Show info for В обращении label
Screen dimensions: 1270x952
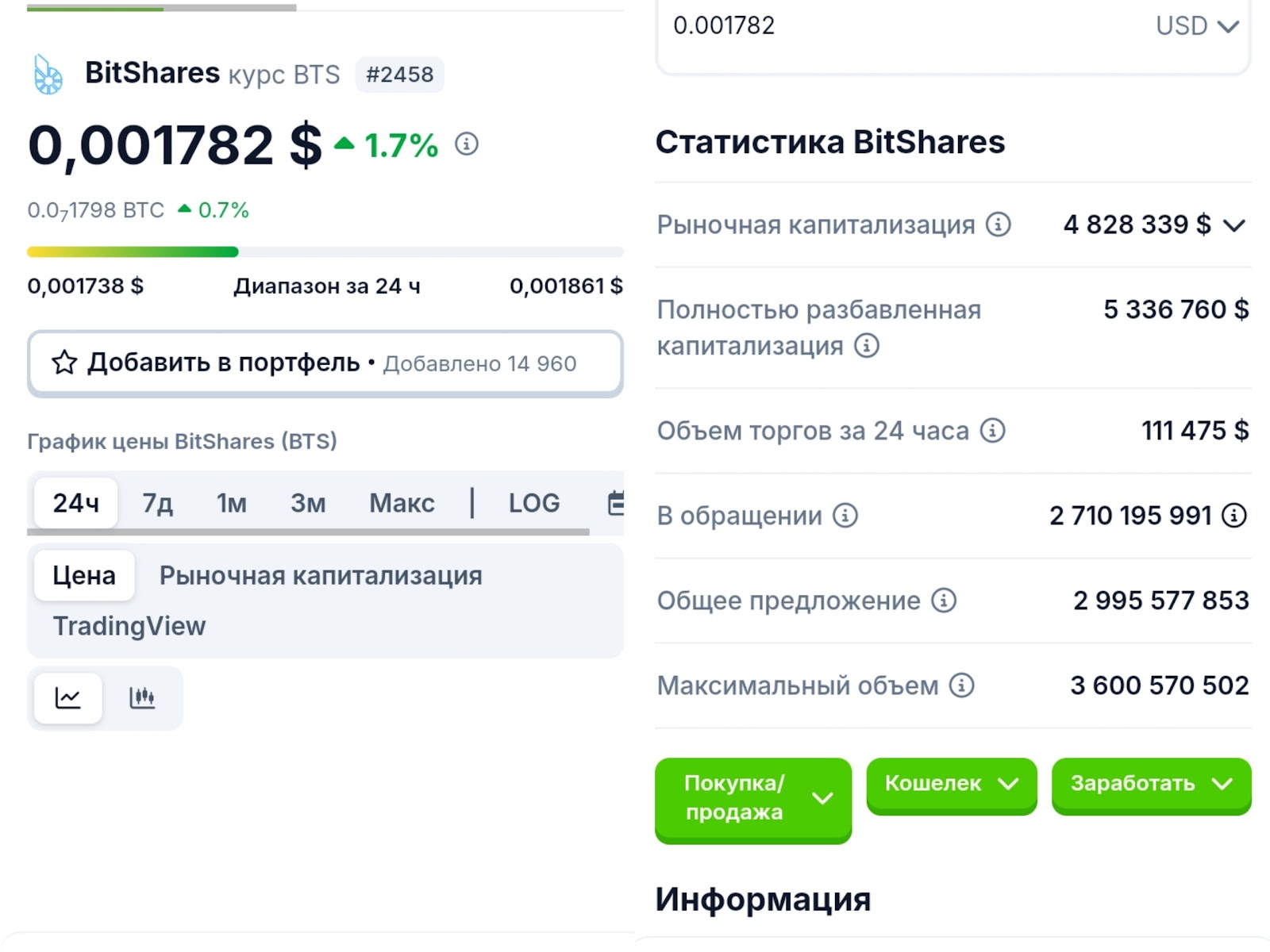(x=845, y=516)
